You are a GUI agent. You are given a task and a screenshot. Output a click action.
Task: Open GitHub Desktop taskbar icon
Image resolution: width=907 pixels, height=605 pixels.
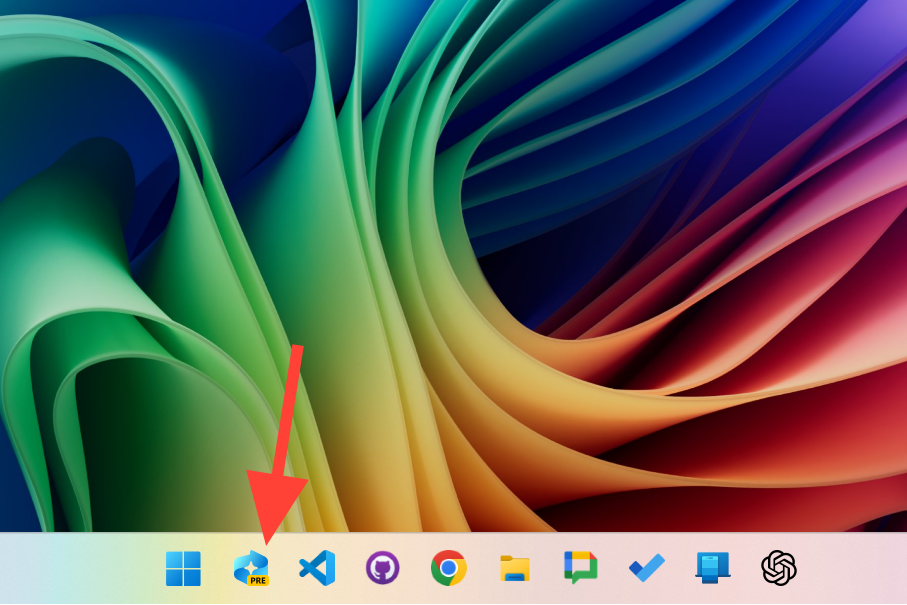(x=382, y=568)
